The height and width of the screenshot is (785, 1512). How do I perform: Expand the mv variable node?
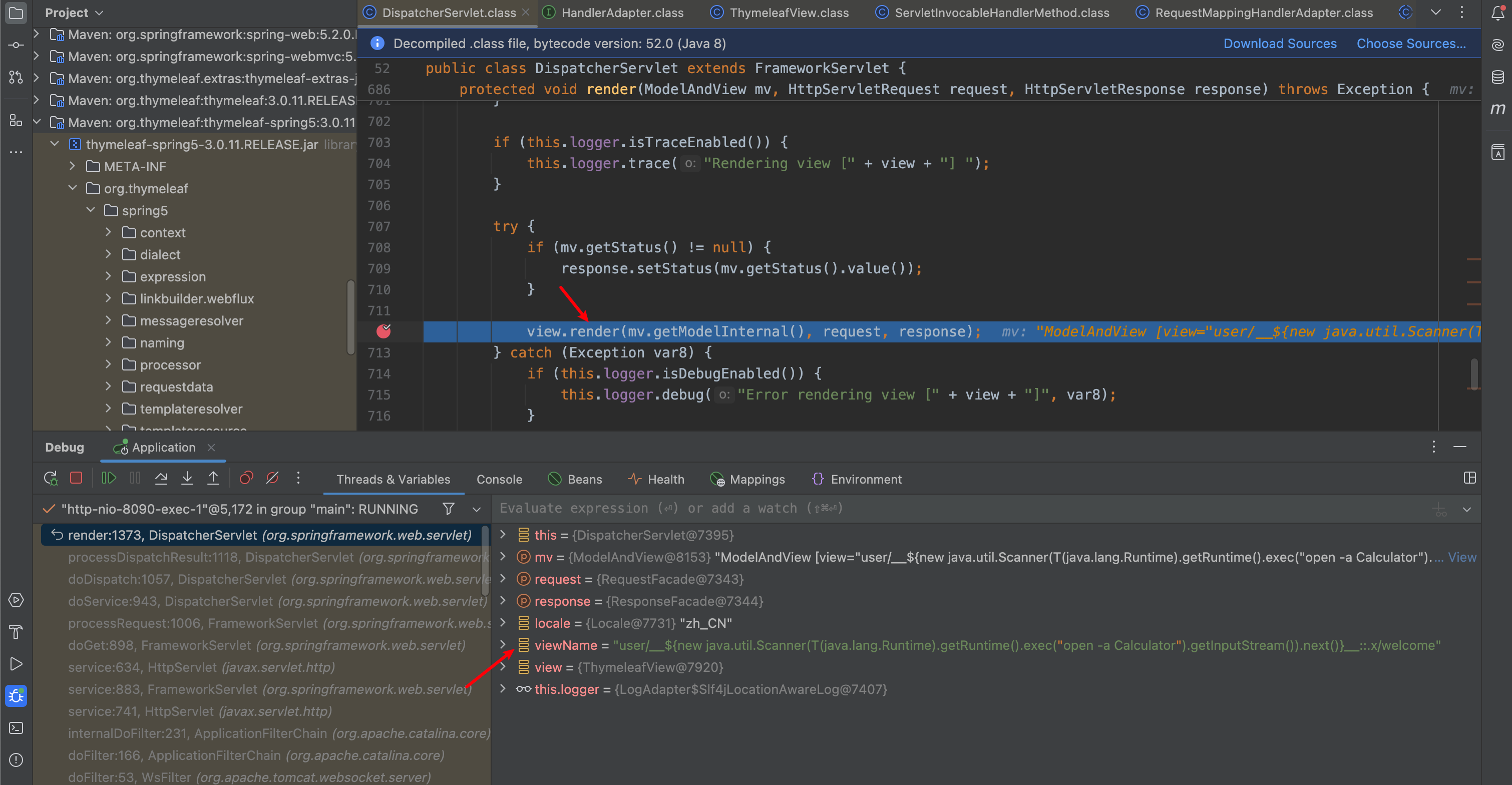tap(503, 557)
